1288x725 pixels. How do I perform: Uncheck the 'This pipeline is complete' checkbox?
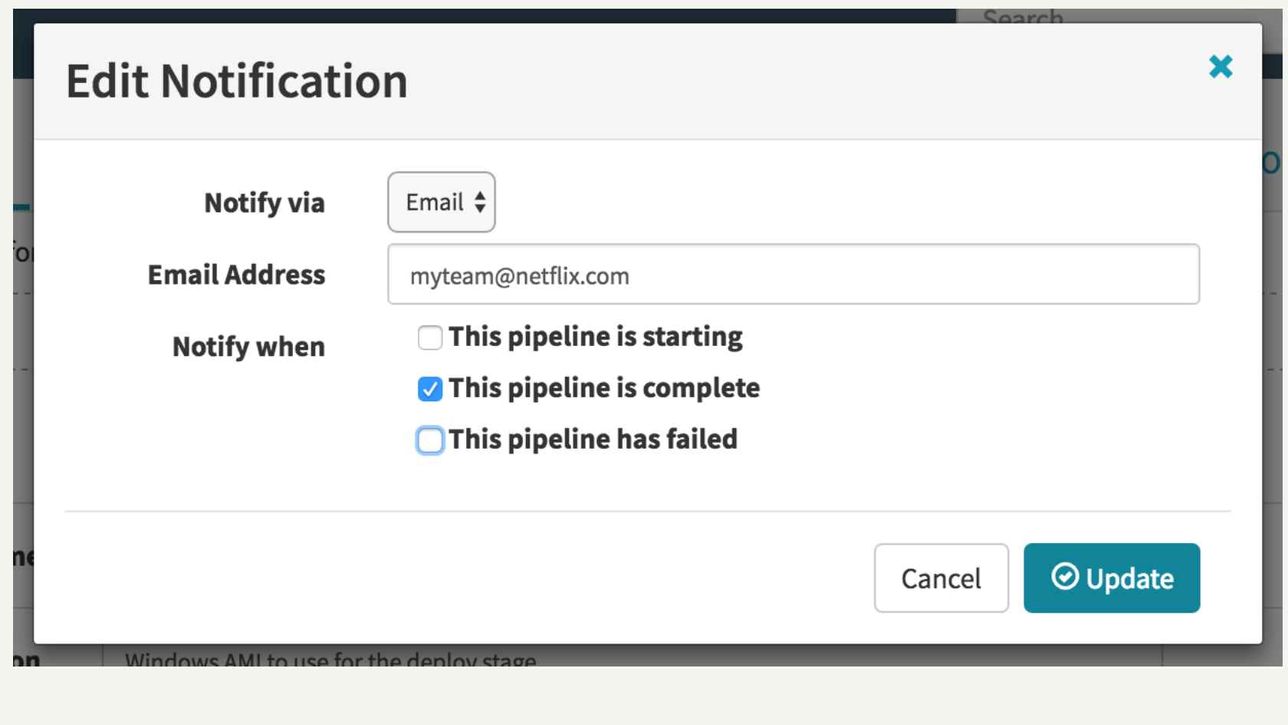(x=430, y=389)
